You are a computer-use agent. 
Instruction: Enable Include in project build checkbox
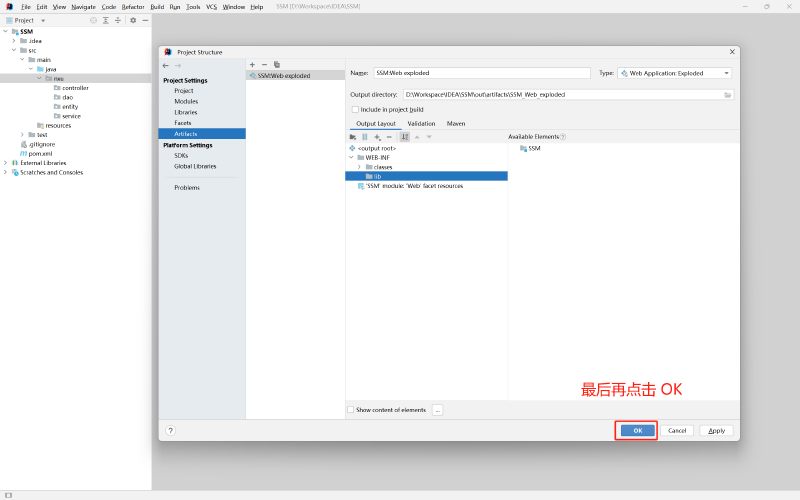coord(355,110)
